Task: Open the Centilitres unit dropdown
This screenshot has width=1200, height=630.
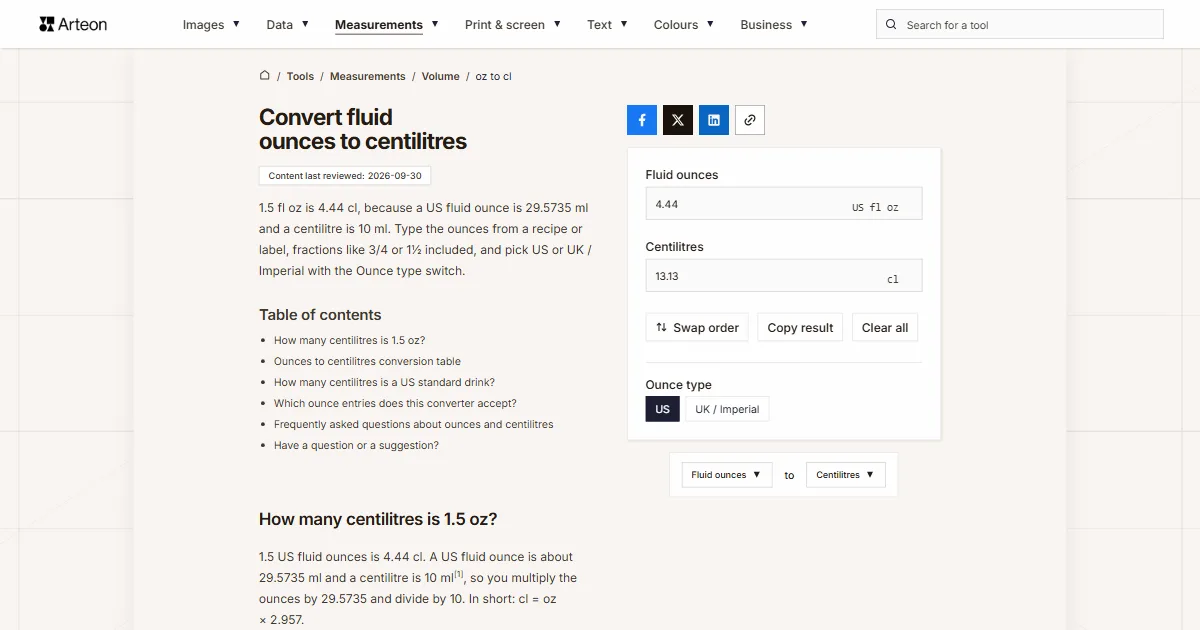Action: (846, 475)
